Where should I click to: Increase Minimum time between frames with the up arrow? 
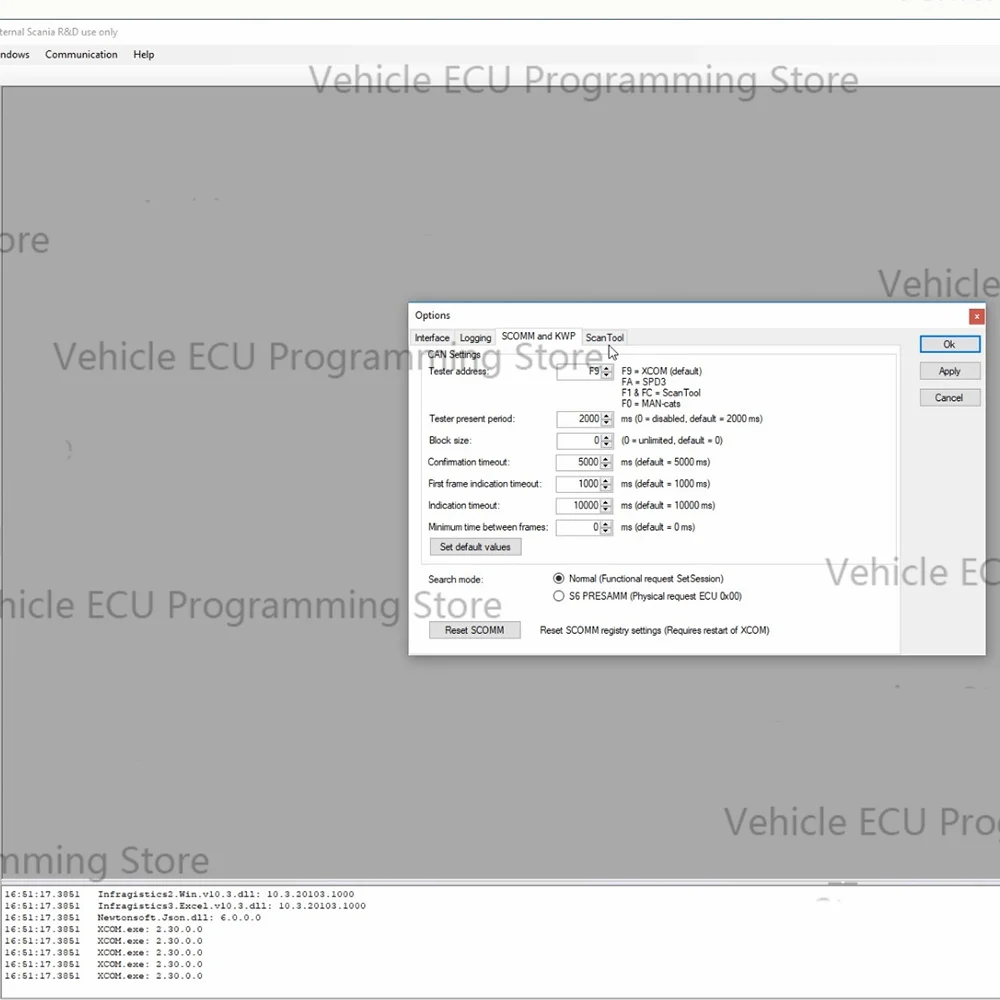[607, 524]
